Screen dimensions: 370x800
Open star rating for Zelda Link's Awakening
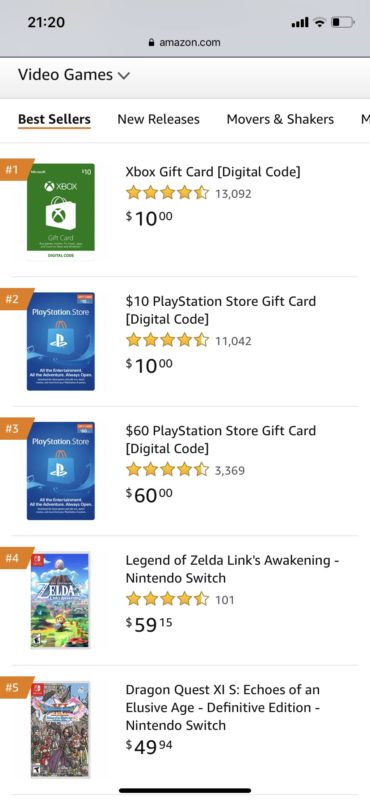tap(168, 599)
